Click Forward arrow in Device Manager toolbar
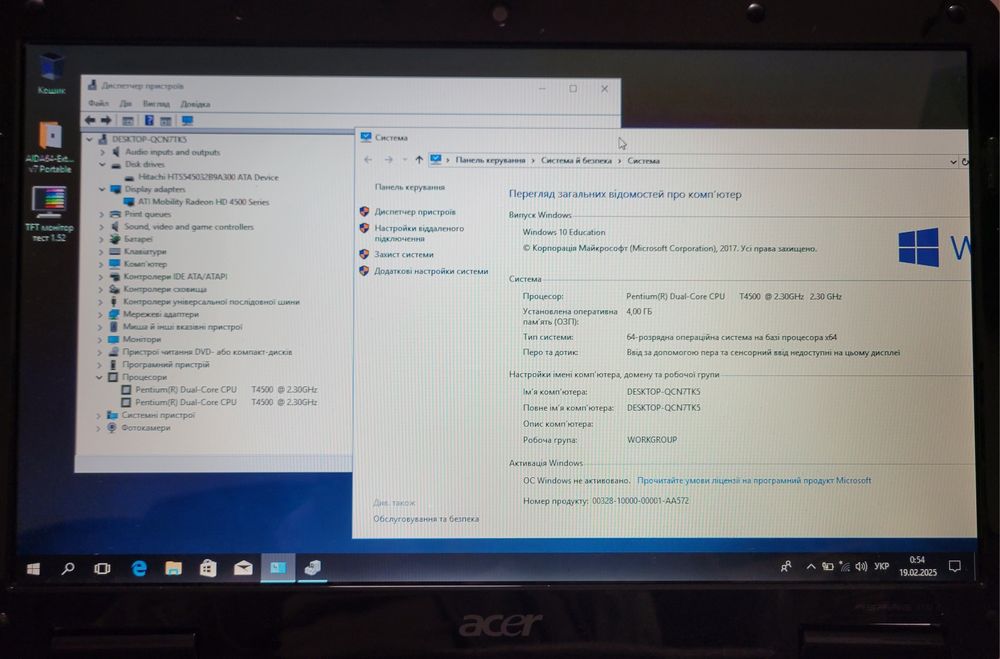This screenshot has width=1000, height=659. 106,120
